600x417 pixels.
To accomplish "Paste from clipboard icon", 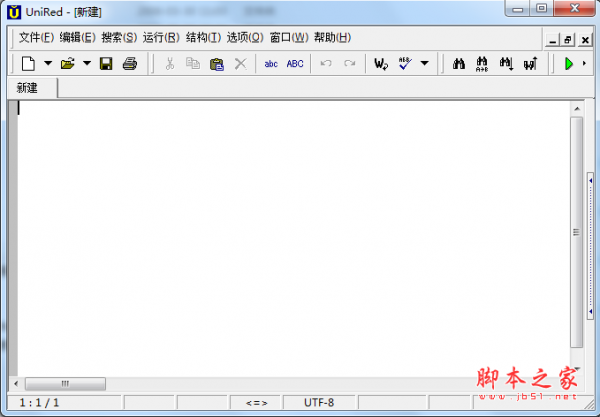I will tap(217, 64).
